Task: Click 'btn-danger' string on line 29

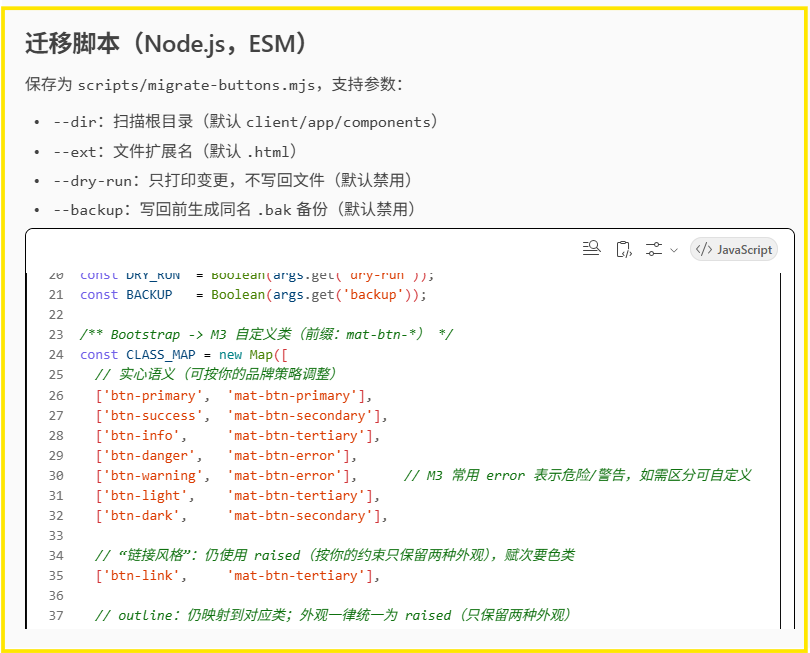Action: (x=149, y=456)
